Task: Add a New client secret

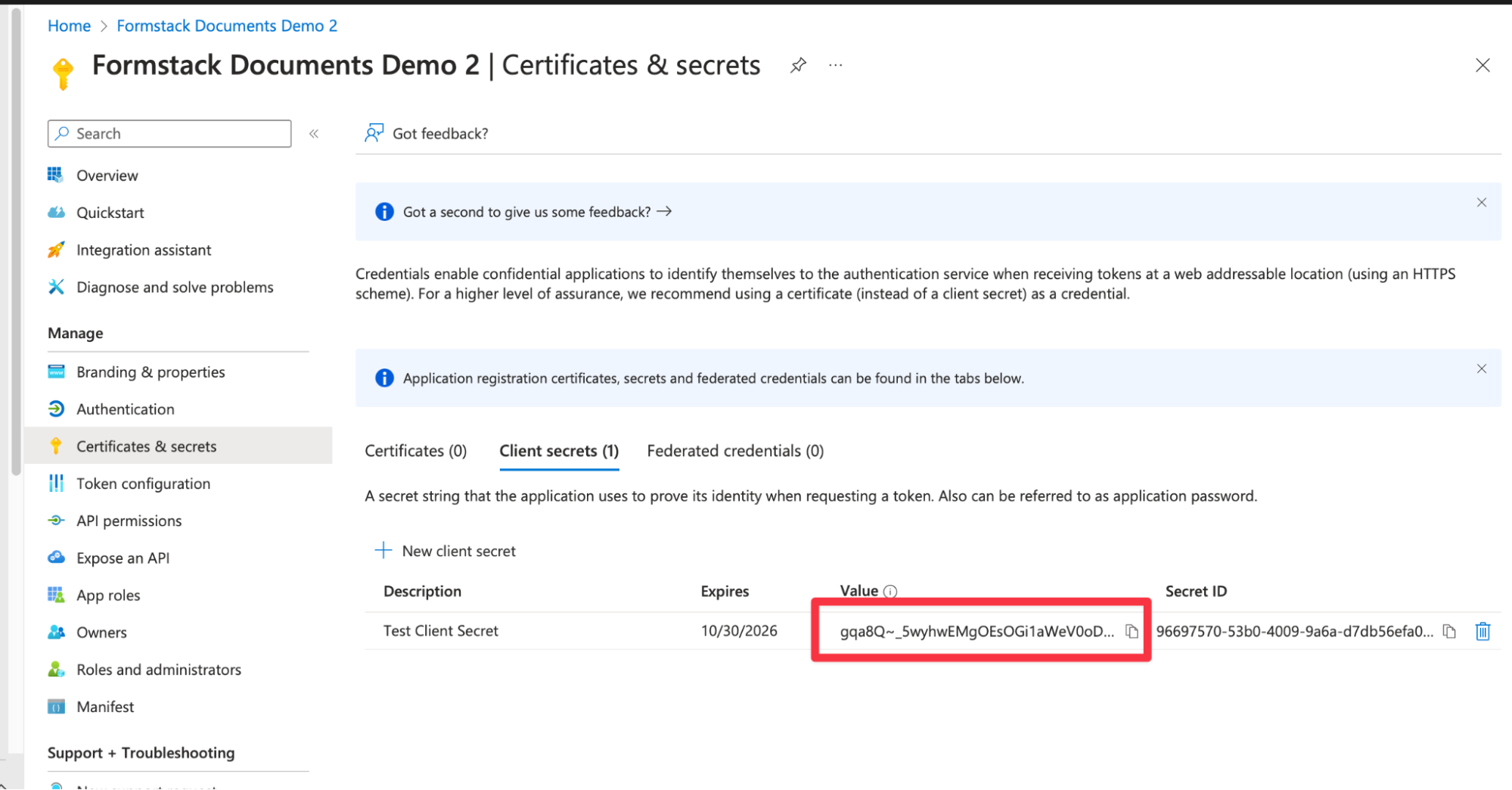Action: coord(446,551)
